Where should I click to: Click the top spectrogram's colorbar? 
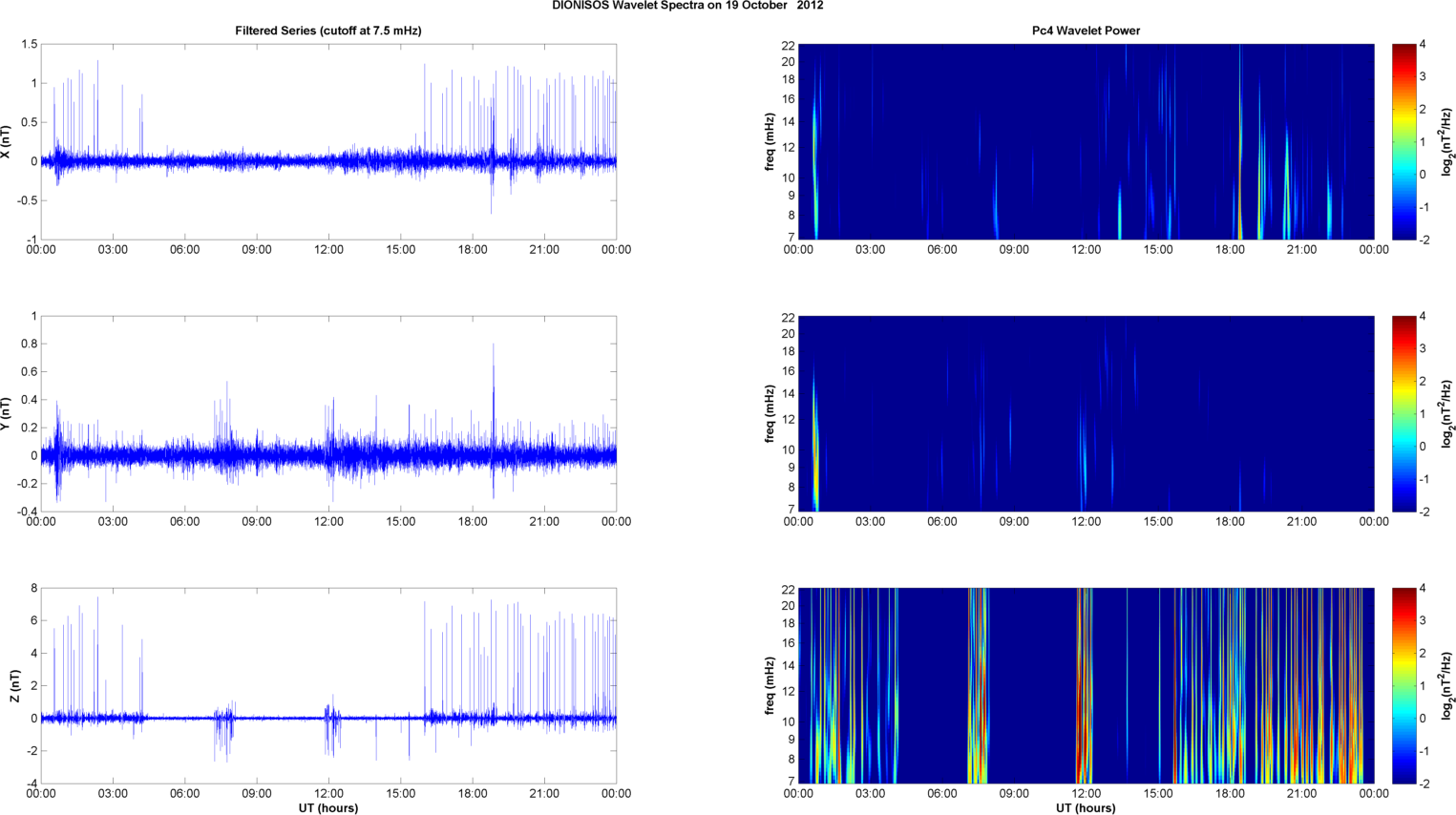point(1403,141)
